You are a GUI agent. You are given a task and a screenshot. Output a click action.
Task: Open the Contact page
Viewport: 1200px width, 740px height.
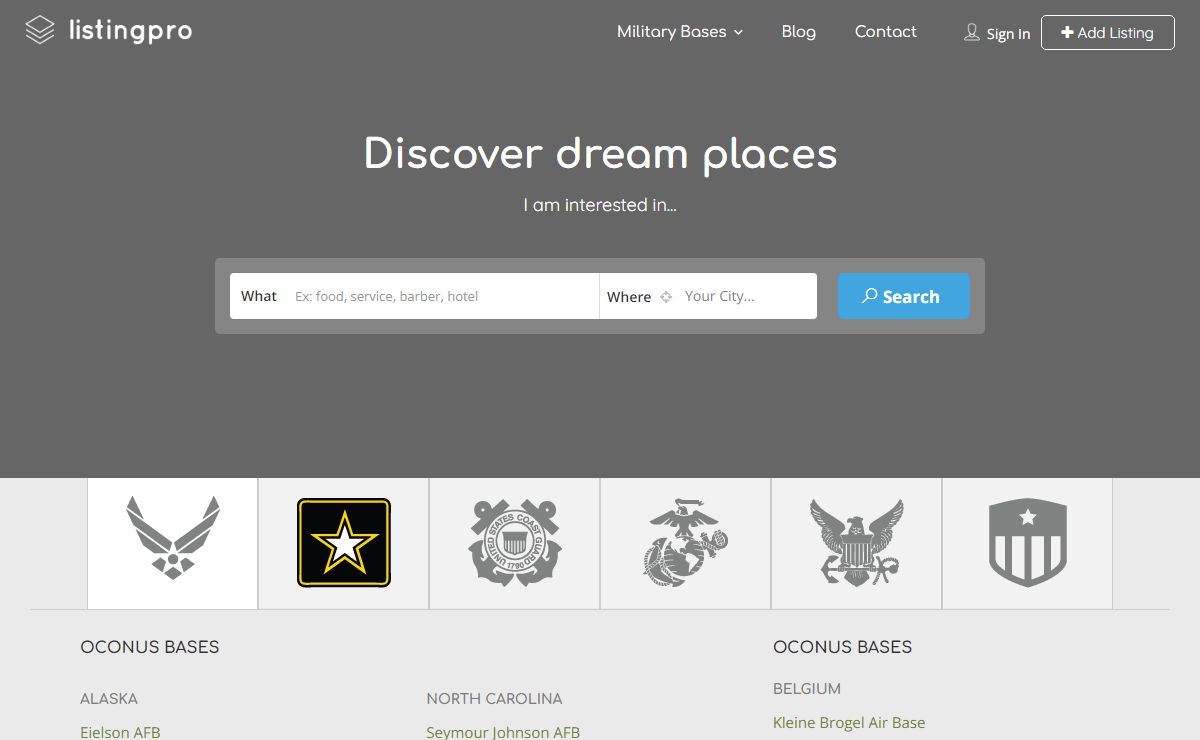pyautogui.click(x=885, y=32)
